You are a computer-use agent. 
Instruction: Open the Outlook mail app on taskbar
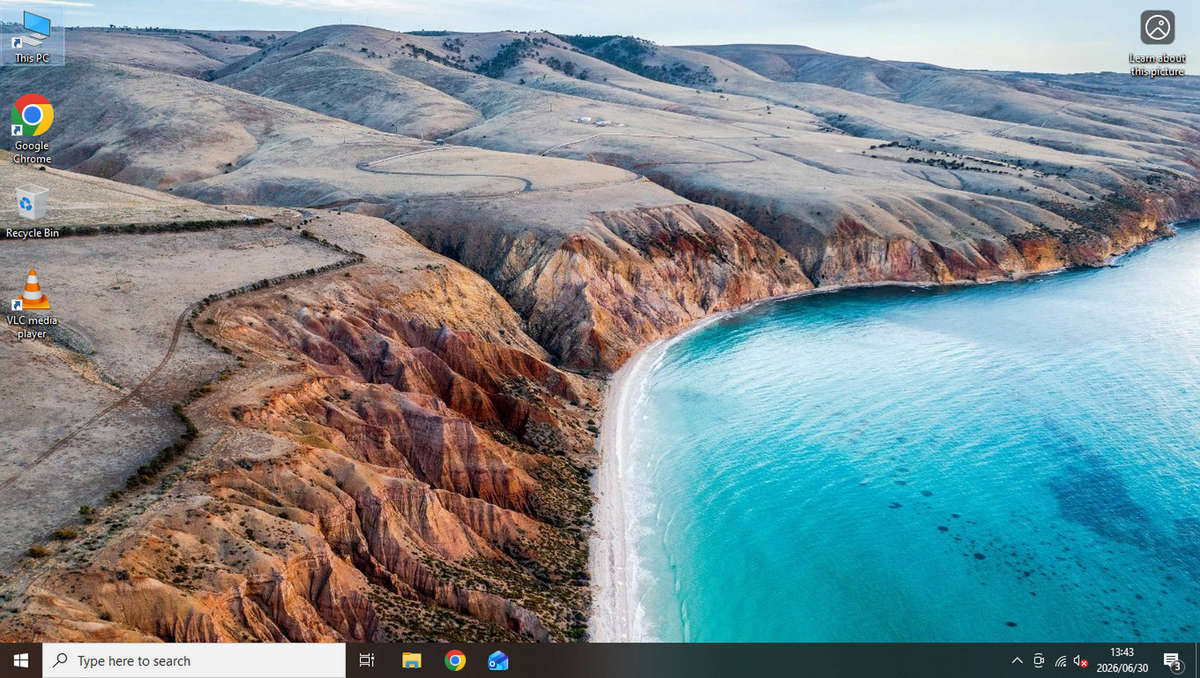[x=498, y=660]
